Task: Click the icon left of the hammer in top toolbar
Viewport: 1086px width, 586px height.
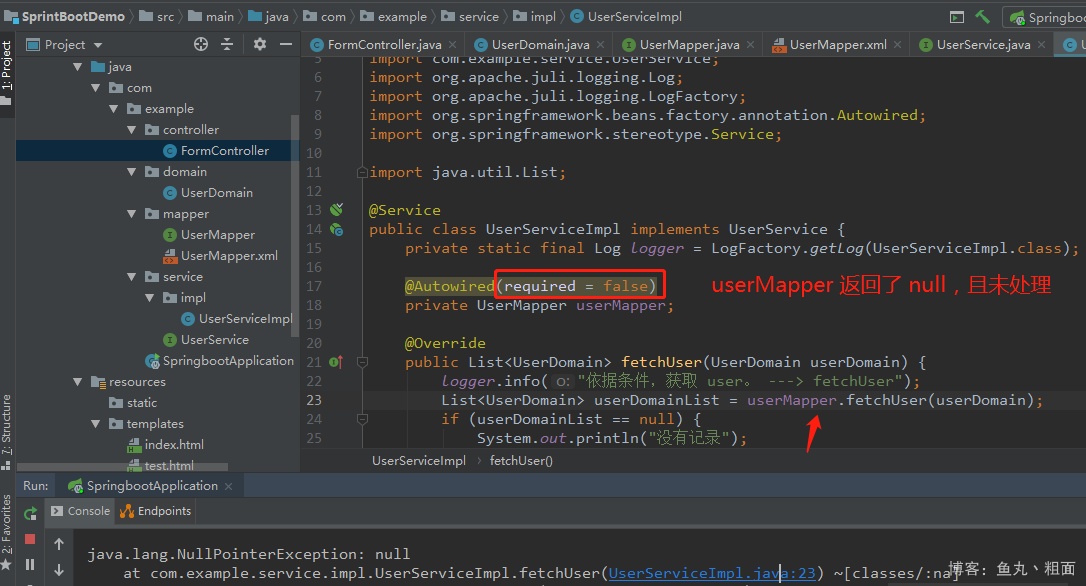Action: [956, 17]
